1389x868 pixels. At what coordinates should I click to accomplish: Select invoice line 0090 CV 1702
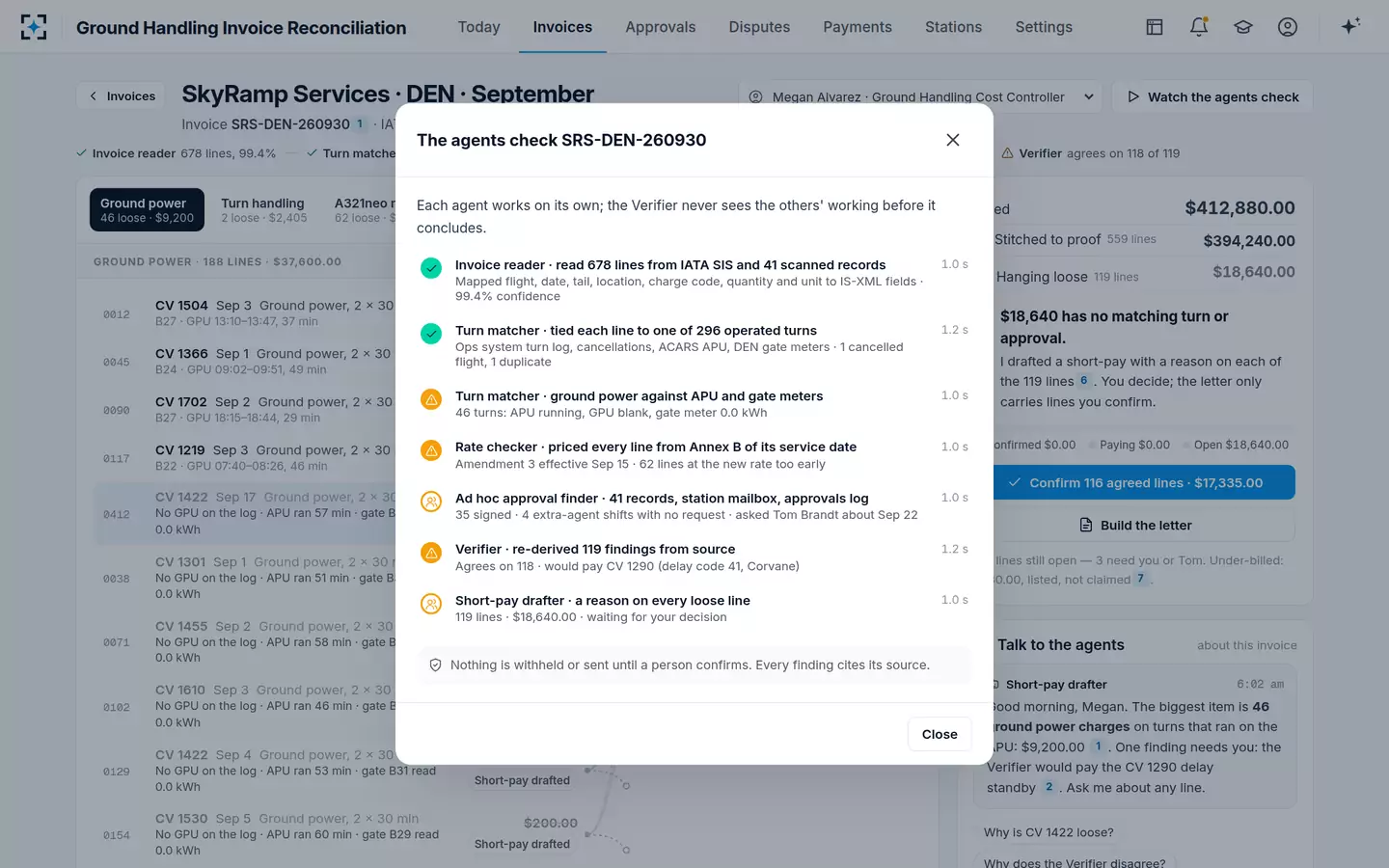[244, 410]
